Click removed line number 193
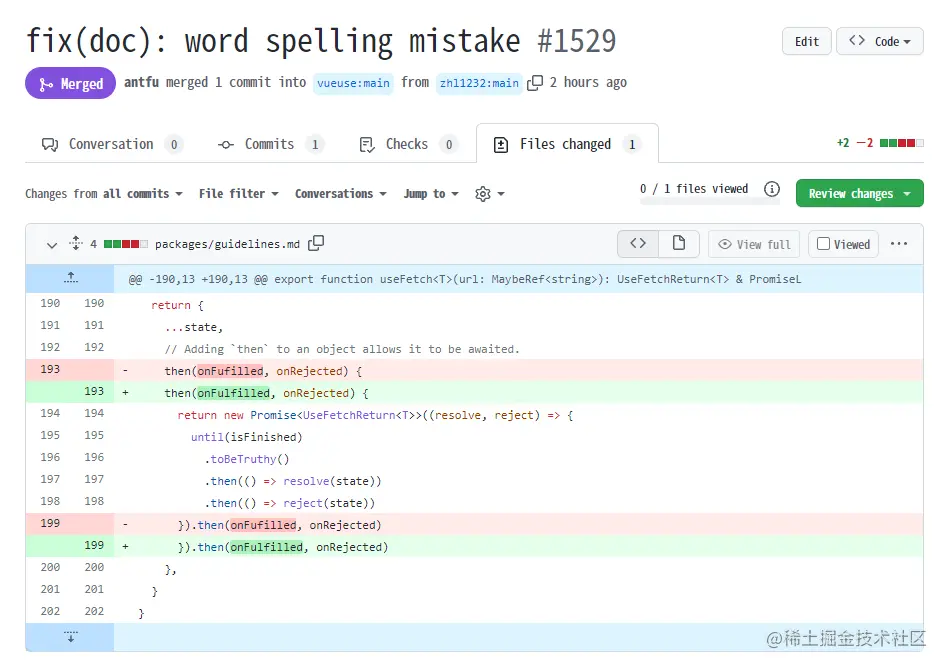946x668 pixels. click(50, 369)
